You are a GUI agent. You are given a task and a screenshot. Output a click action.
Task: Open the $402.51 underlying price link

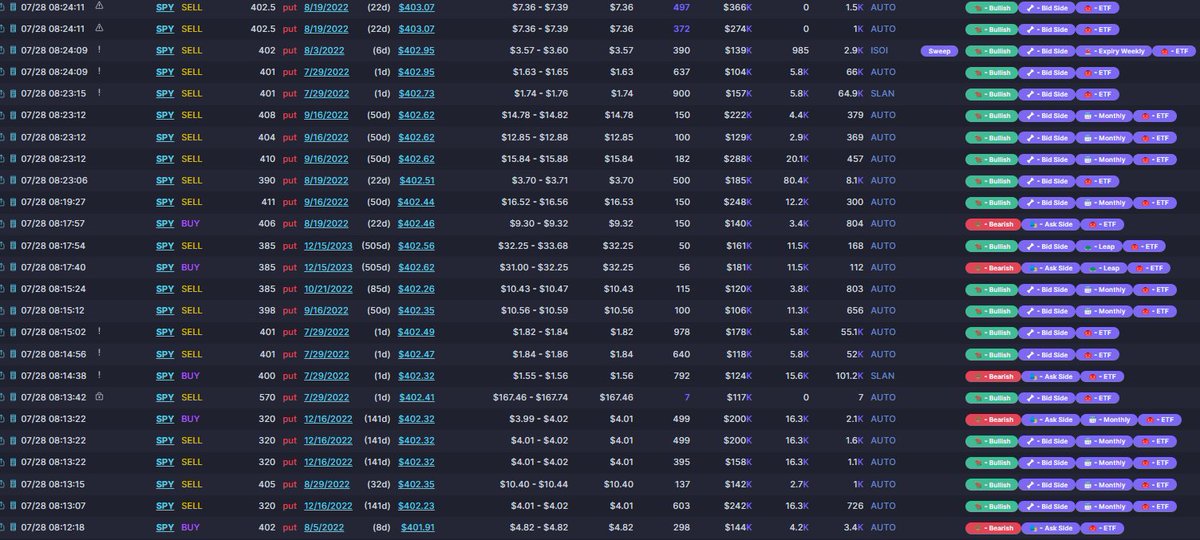click(x=417, y=181)
